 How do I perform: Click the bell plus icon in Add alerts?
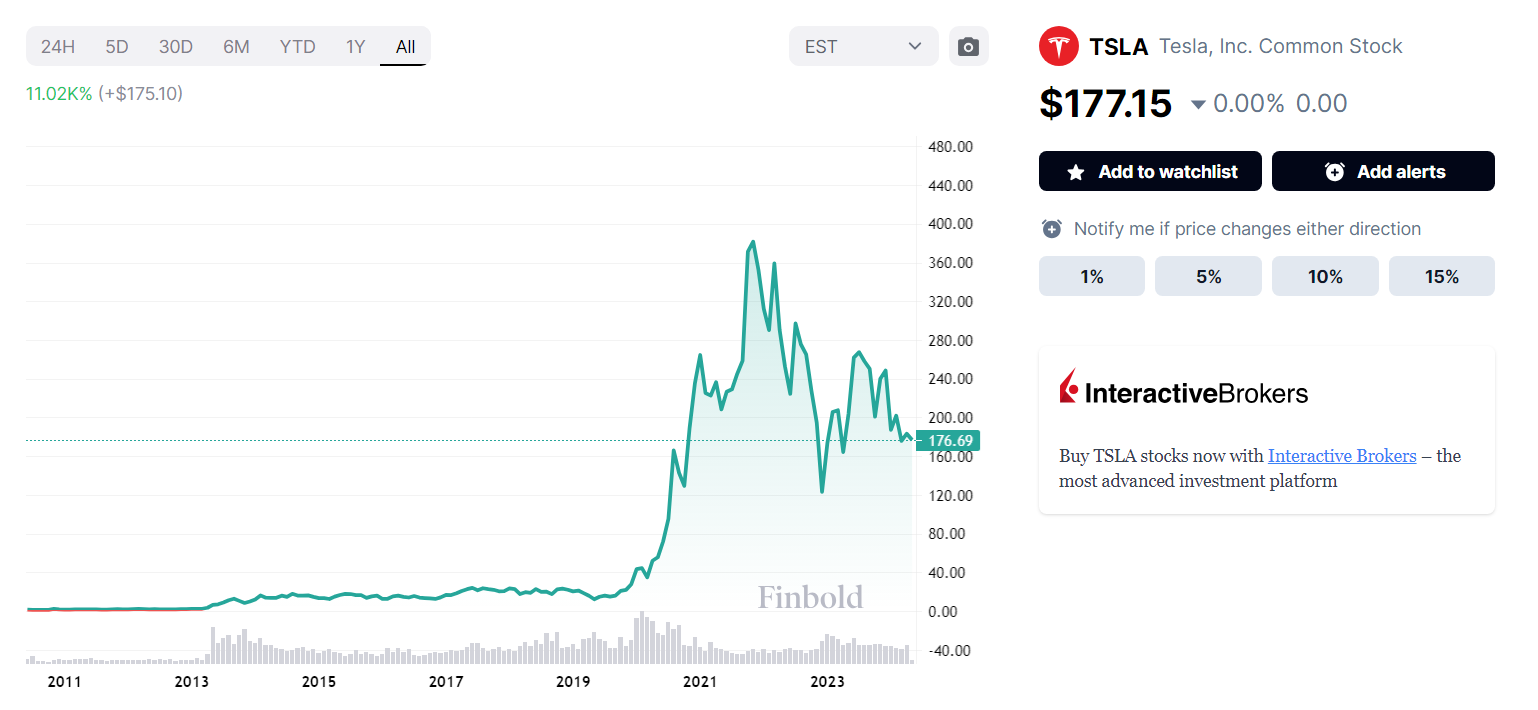pyautogui.click(x=1335, y=172)
